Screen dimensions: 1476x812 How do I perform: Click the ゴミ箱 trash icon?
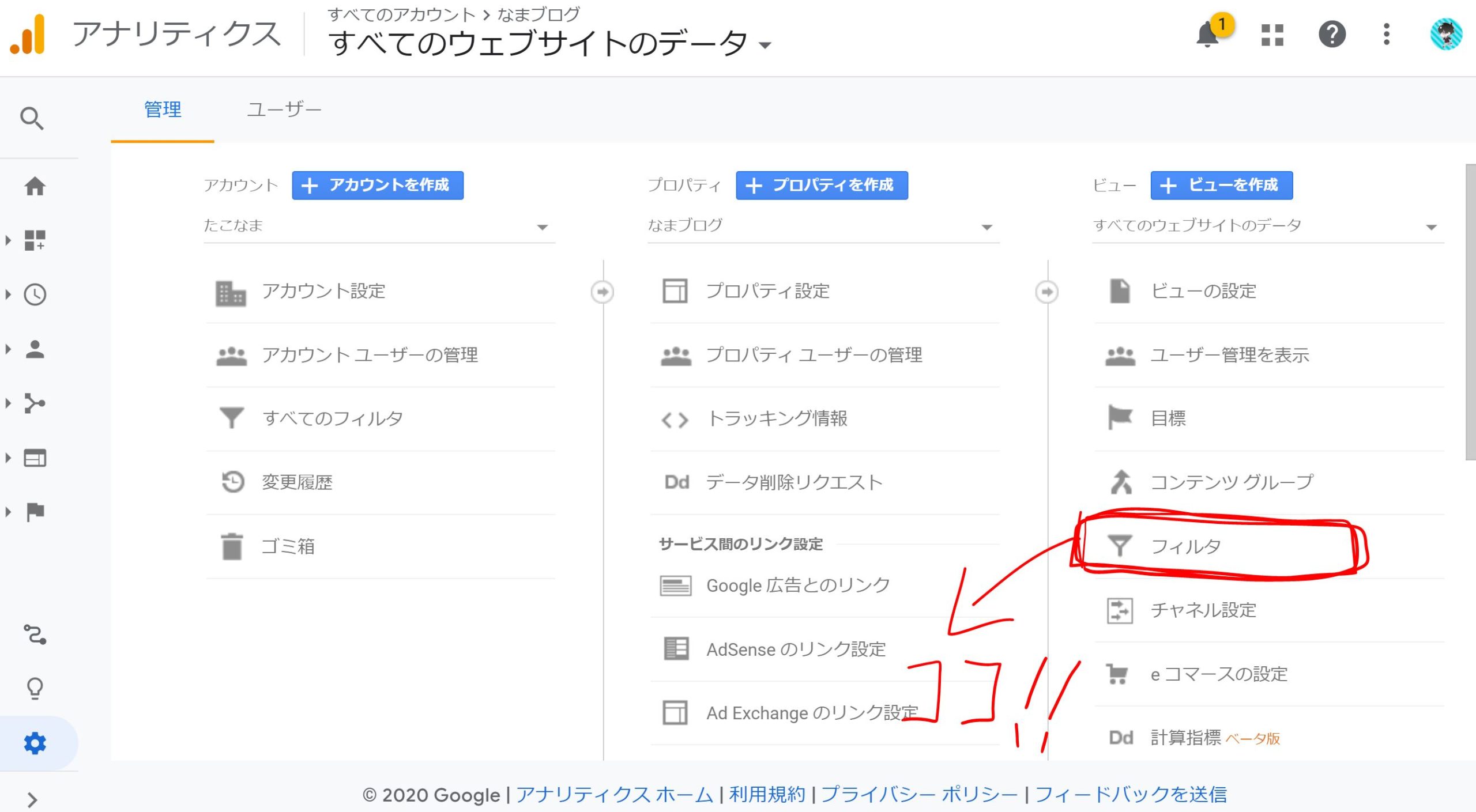[x=232, y=546]
